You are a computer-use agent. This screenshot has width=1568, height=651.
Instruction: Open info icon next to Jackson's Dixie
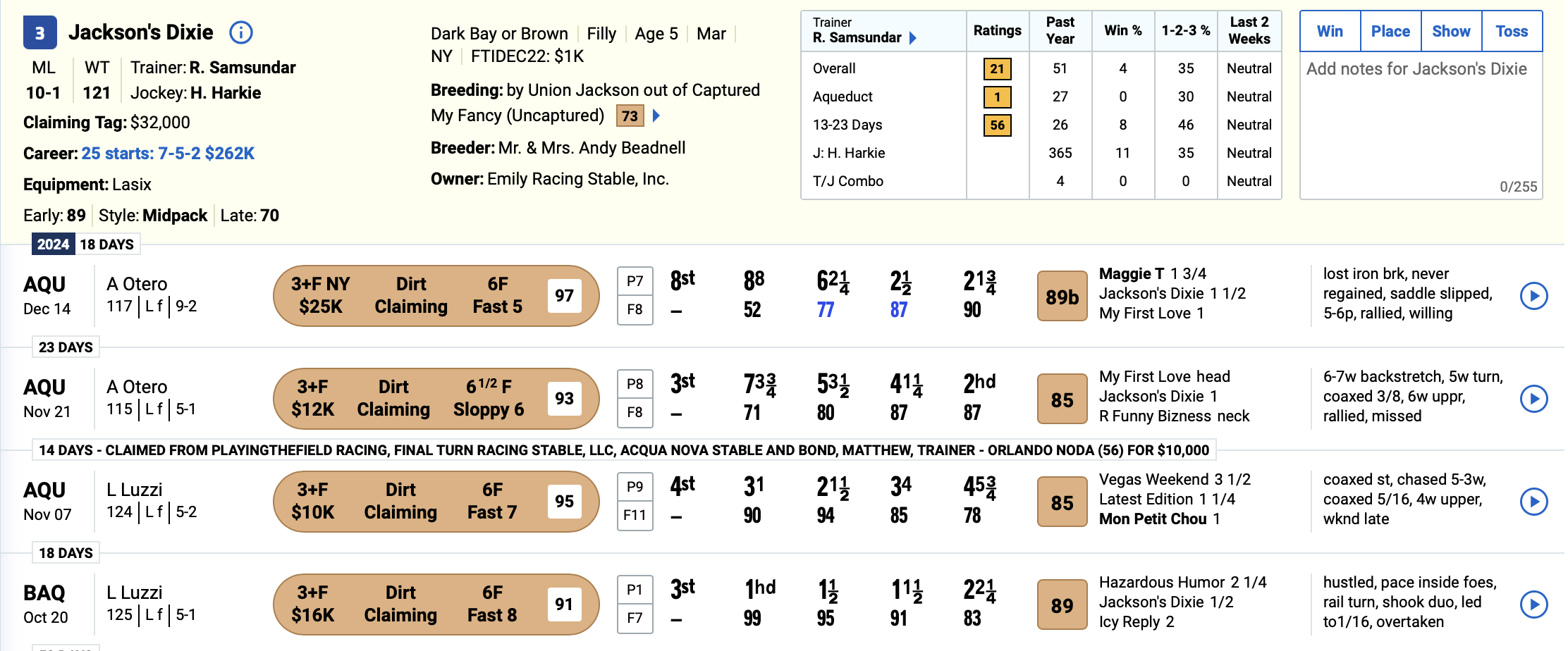[241, 32]
